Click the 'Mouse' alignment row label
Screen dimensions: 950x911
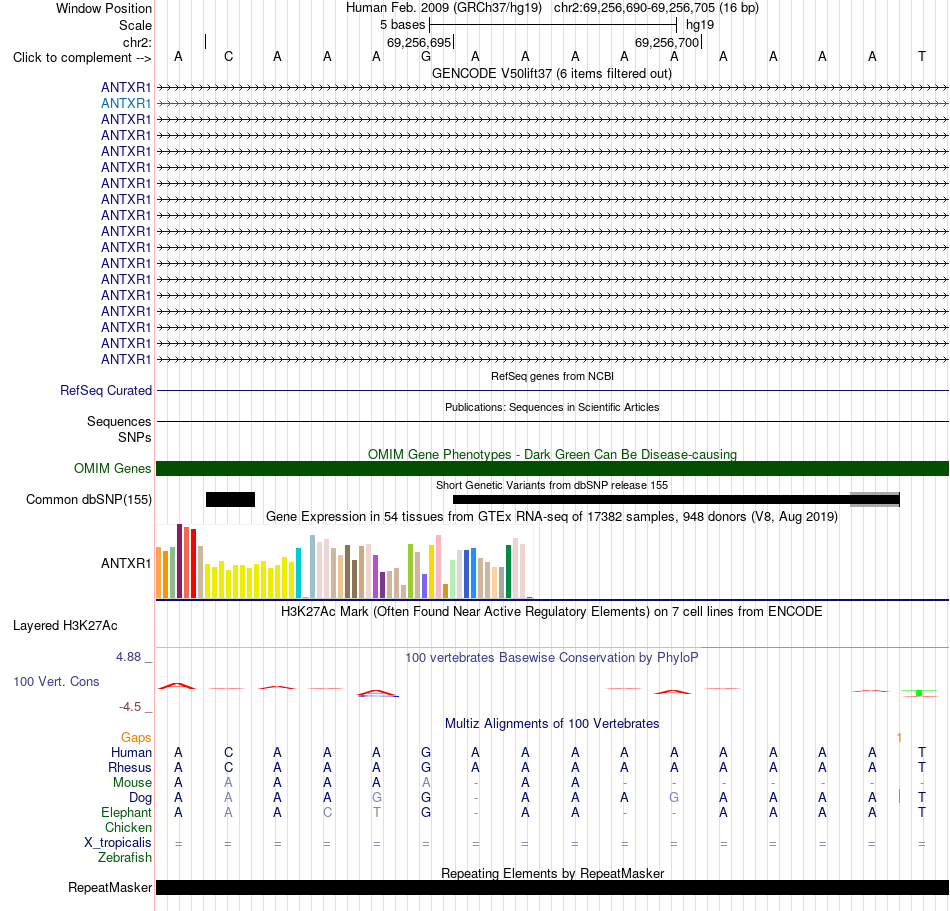pos(132,783)
